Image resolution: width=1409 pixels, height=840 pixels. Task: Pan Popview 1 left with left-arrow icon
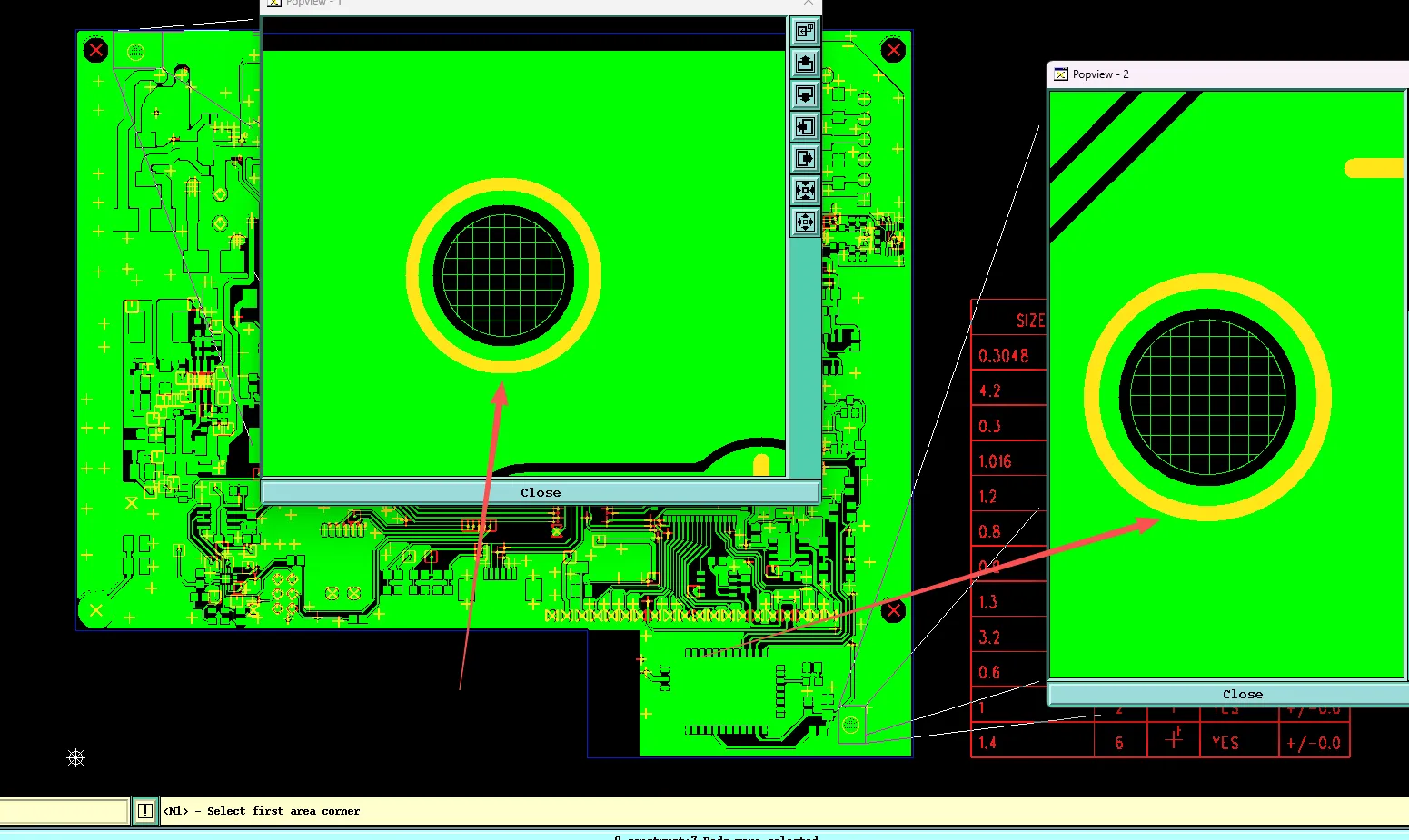pyautogui.click(x=805, y=127)
